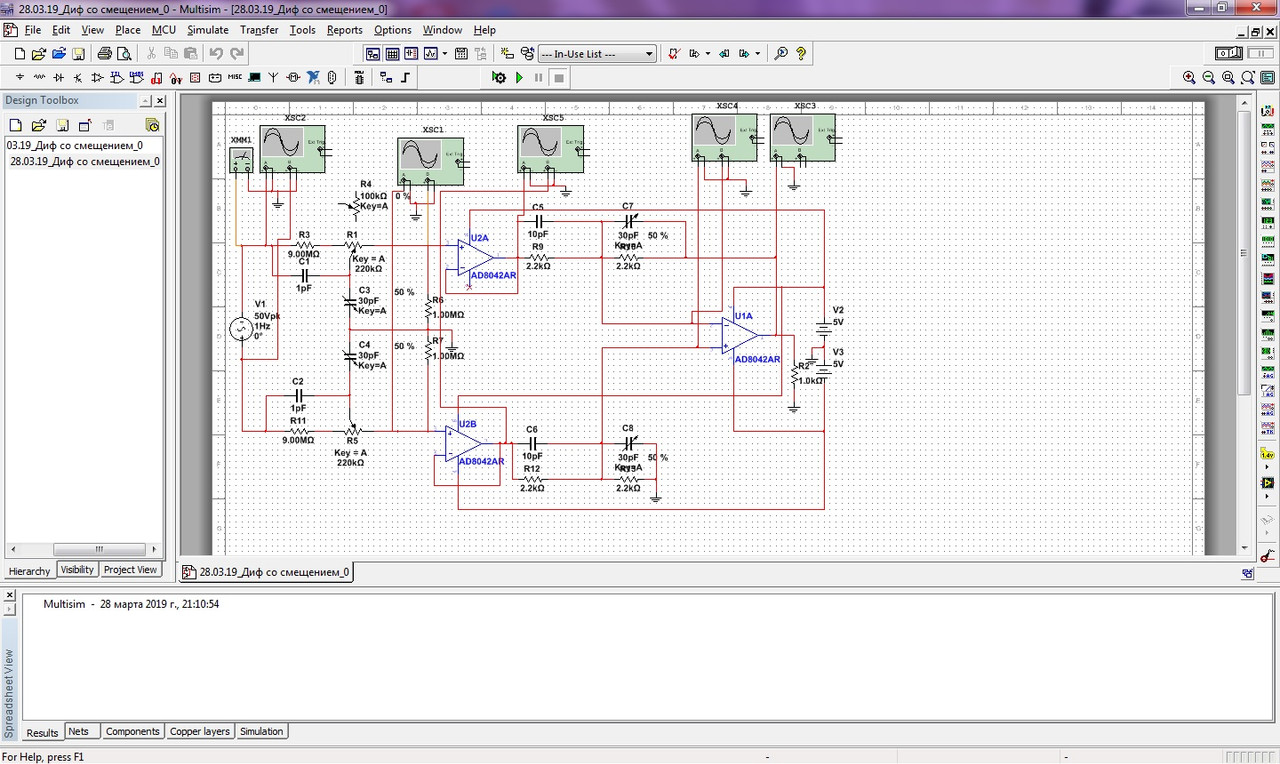Select the Results spreadsheet tab
Screen dimensions: 1280x764
pyautogui.click(x=42, y=733)
